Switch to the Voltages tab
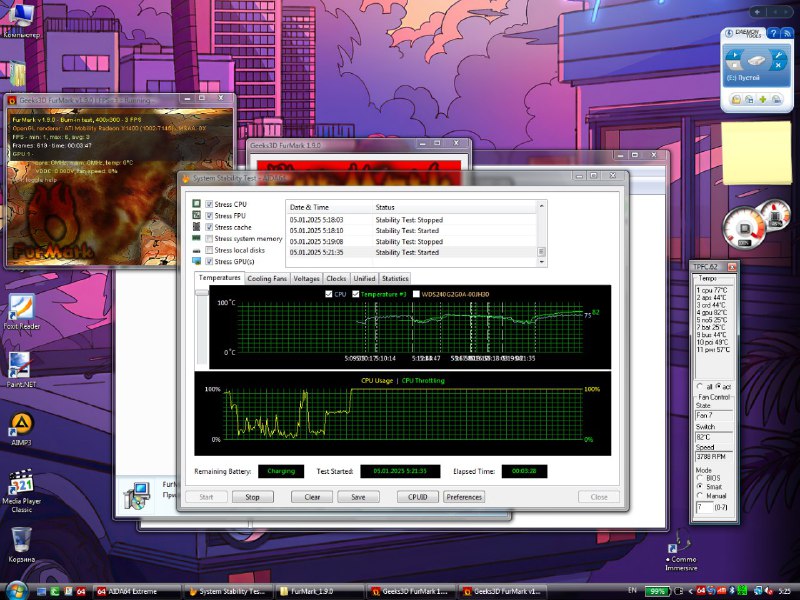Viewport: 800px width, 600px height. coord(307,279)
